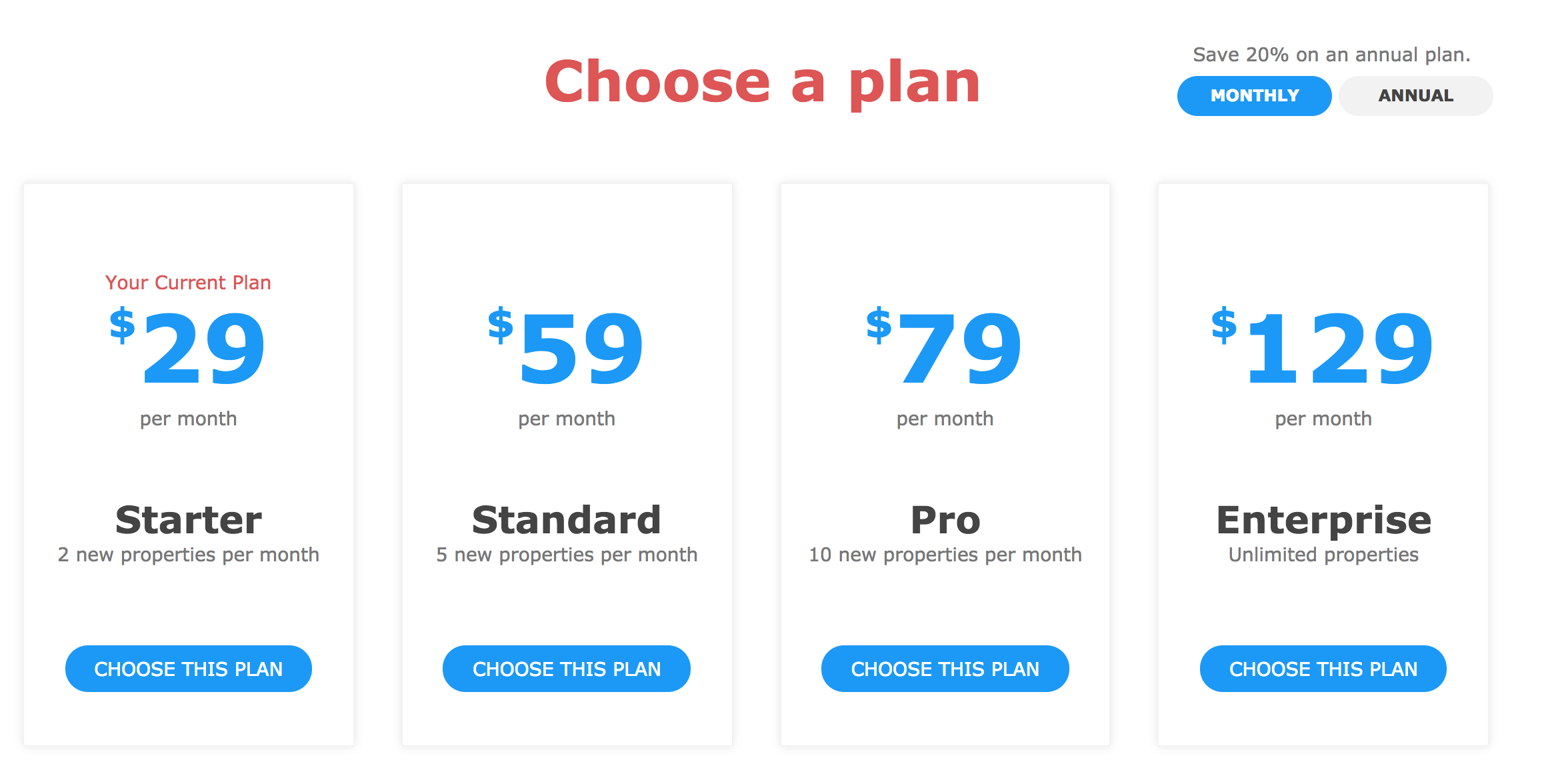
Task: Click the $129 price
Action: click(x=1323, y=347)
